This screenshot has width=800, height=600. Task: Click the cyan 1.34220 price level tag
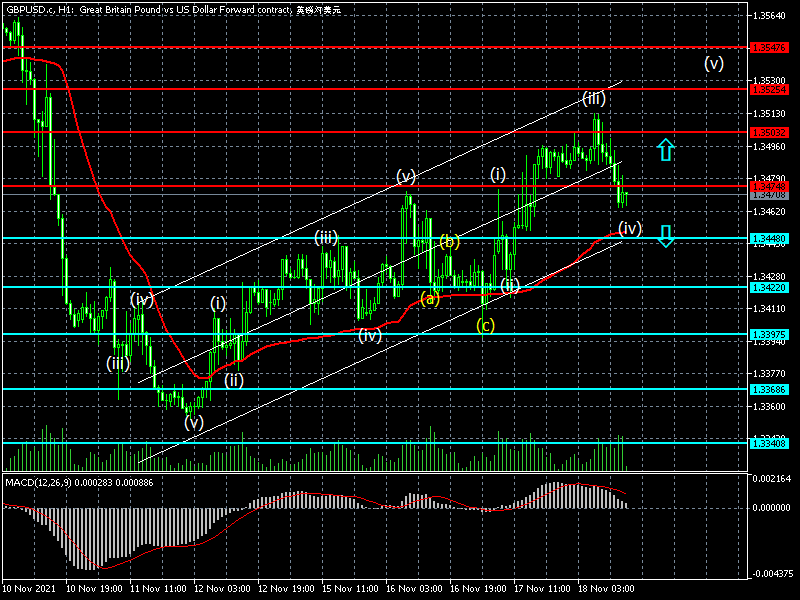[x=772, y=288]
